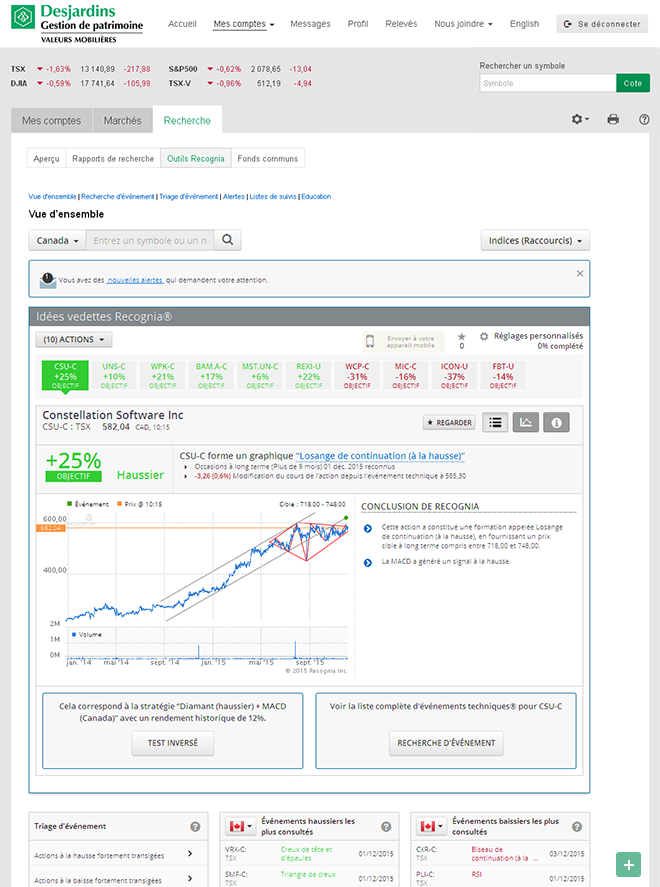
Task: Click the Cote quote button
Action: pos(633,83)
